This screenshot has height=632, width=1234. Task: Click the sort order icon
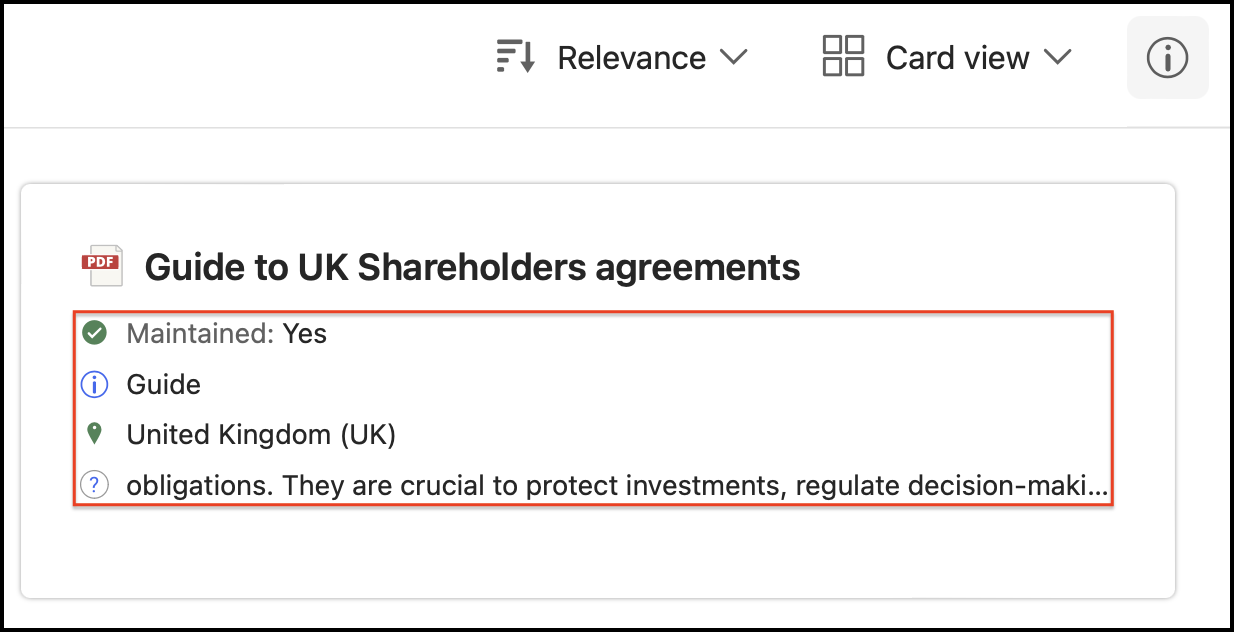pyautogui.click(x=516, y=57)
